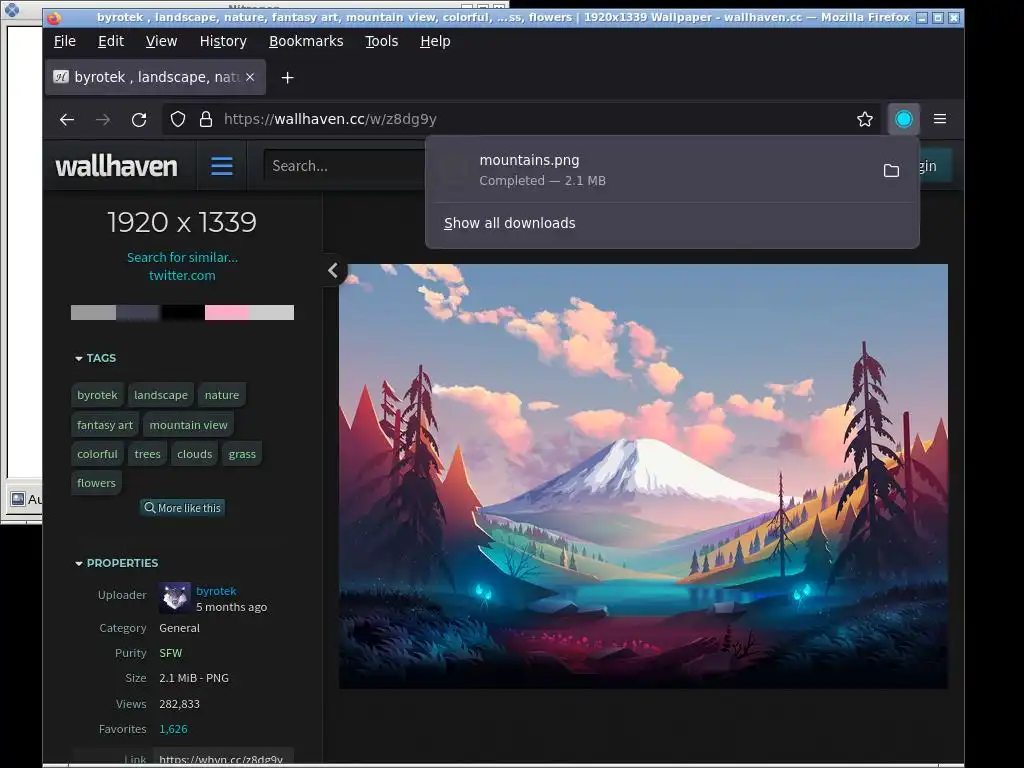This screenshot has width=1024, height=768.
Task: Click the mountain wallpaper image
Action: (643, 475)
